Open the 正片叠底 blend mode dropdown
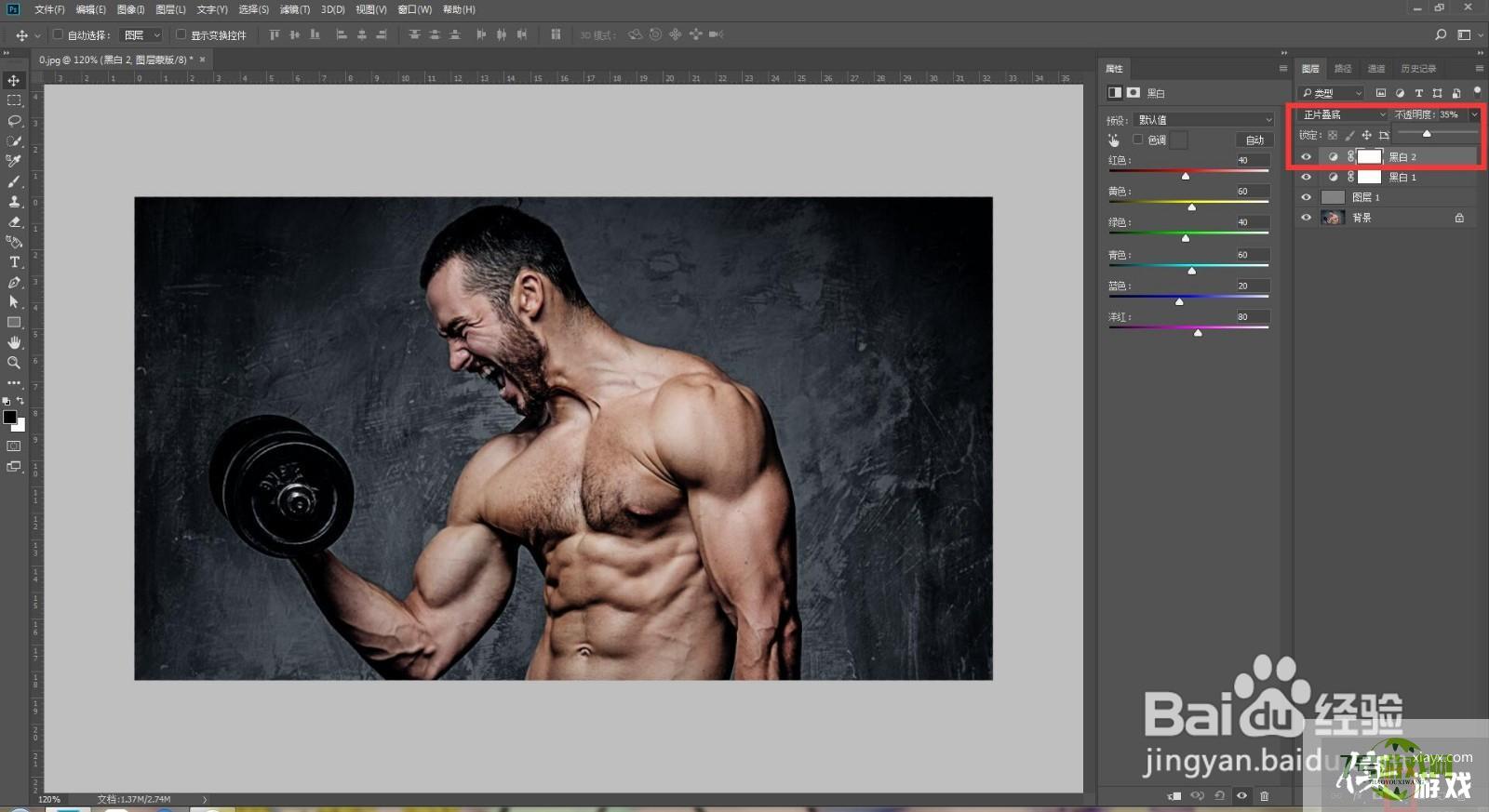The image size is (1489, 812). pyautogui.click(x=1344, y=114)
